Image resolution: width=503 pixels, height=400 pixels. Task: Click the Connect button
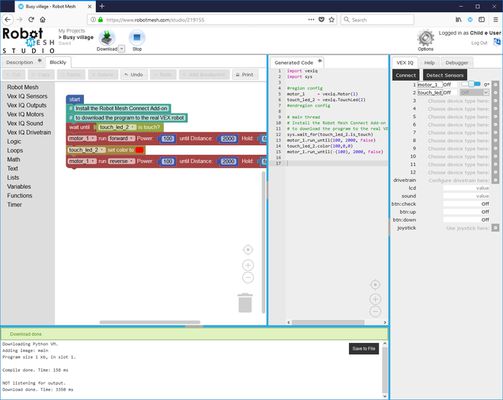[x=406, y=75]
